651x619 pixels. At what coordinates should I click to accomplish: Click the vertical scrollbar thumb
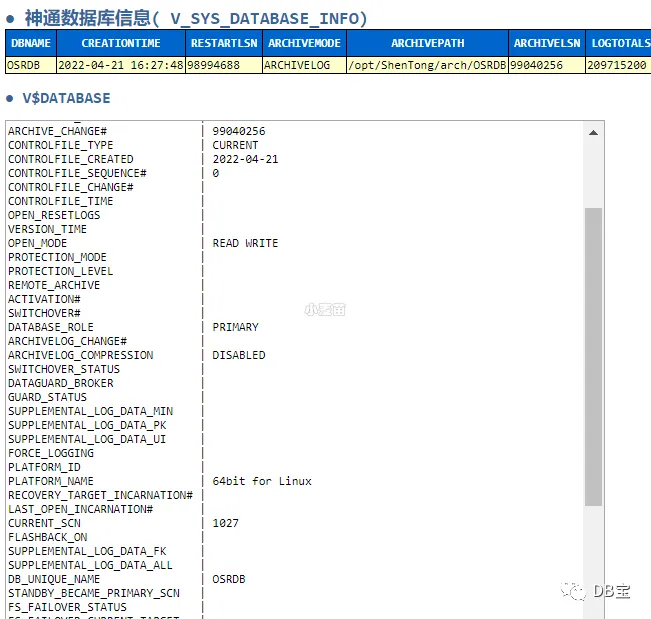click(593, 357)
